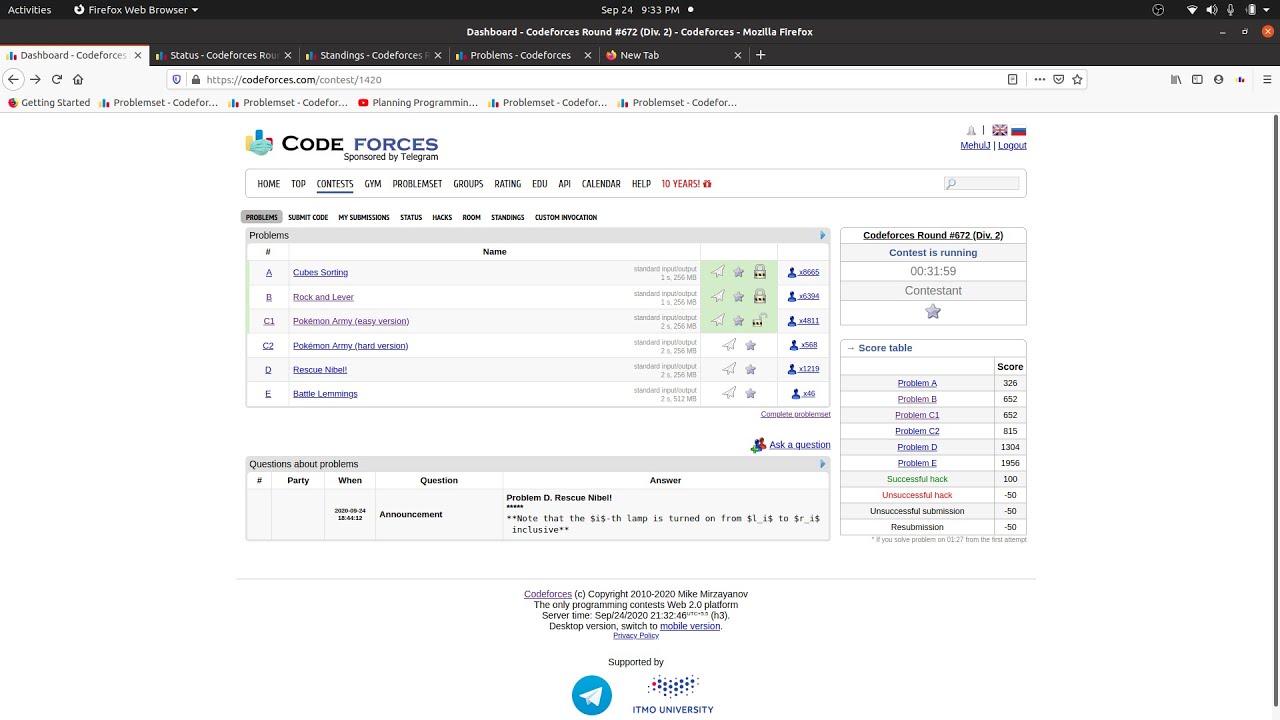Open the New Tab browser tab

[x=674, y=55]
